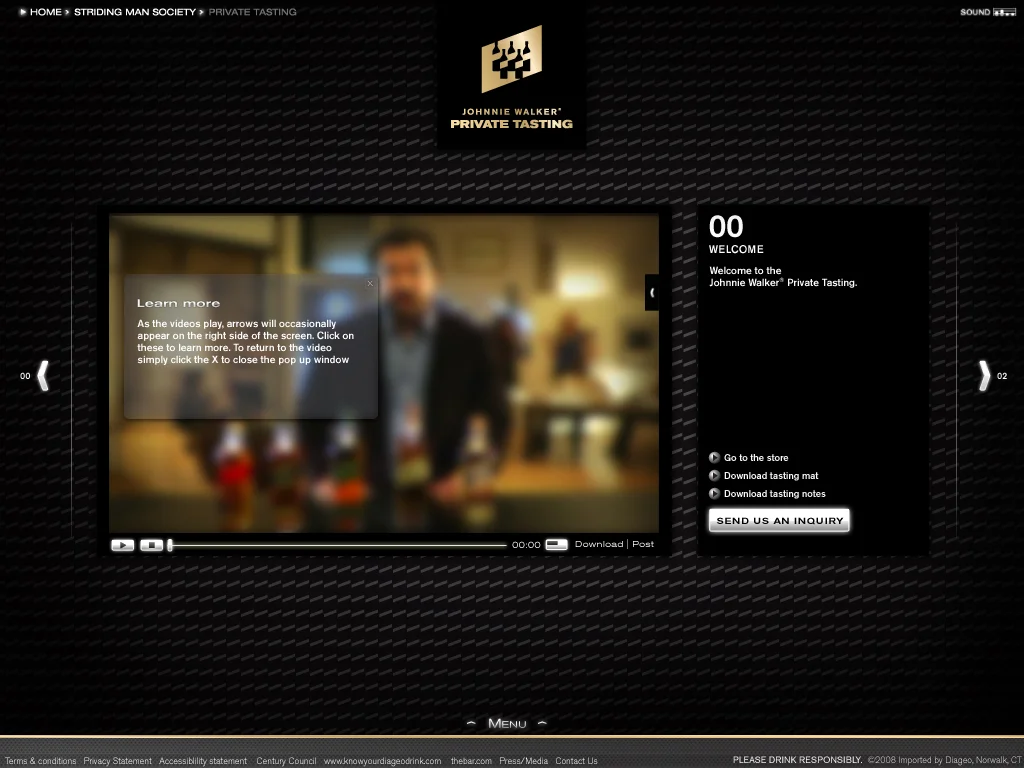Click arrow right of Menu label
Viewport: 1024px width, 768px height.
click(542, 723)
